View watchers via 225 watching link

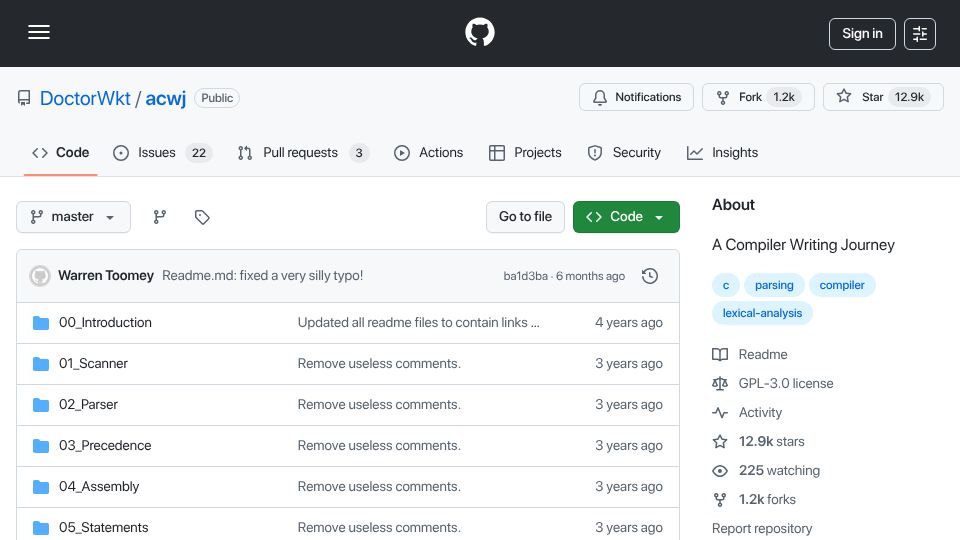coord(766,471)
